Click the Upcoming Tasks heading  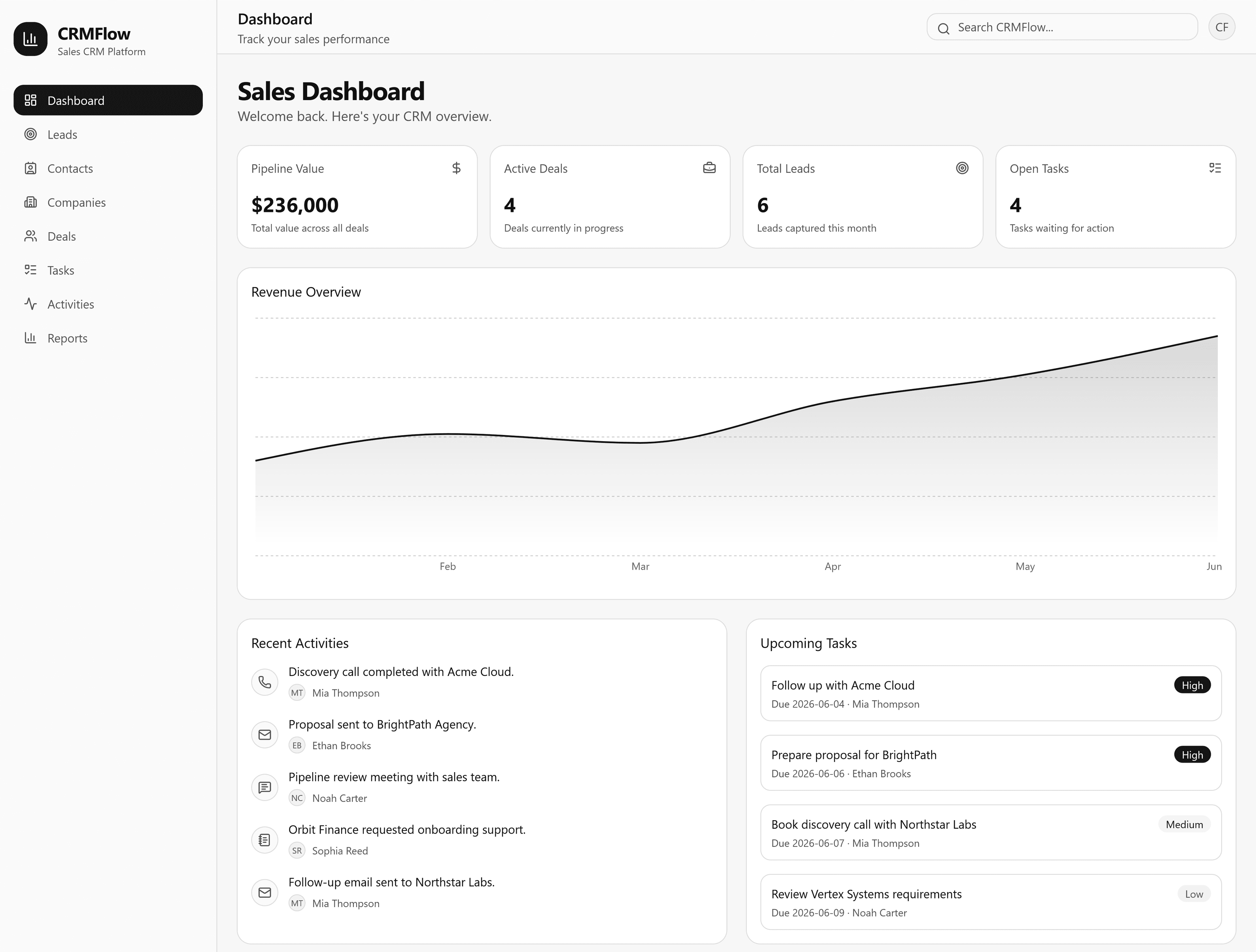(809, 643)
